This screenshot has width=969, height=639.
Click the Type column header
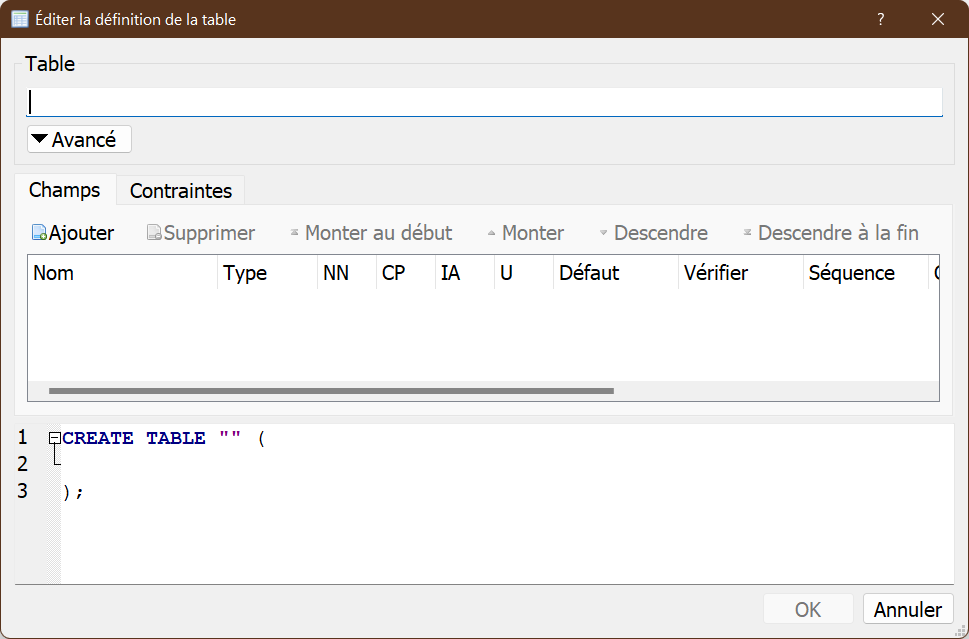[265, 273]
